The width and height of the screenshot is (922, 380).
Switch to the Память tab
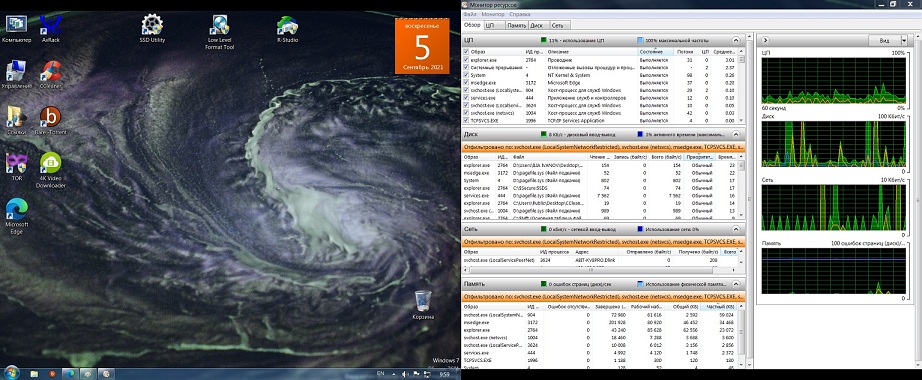tap(516, 25)
